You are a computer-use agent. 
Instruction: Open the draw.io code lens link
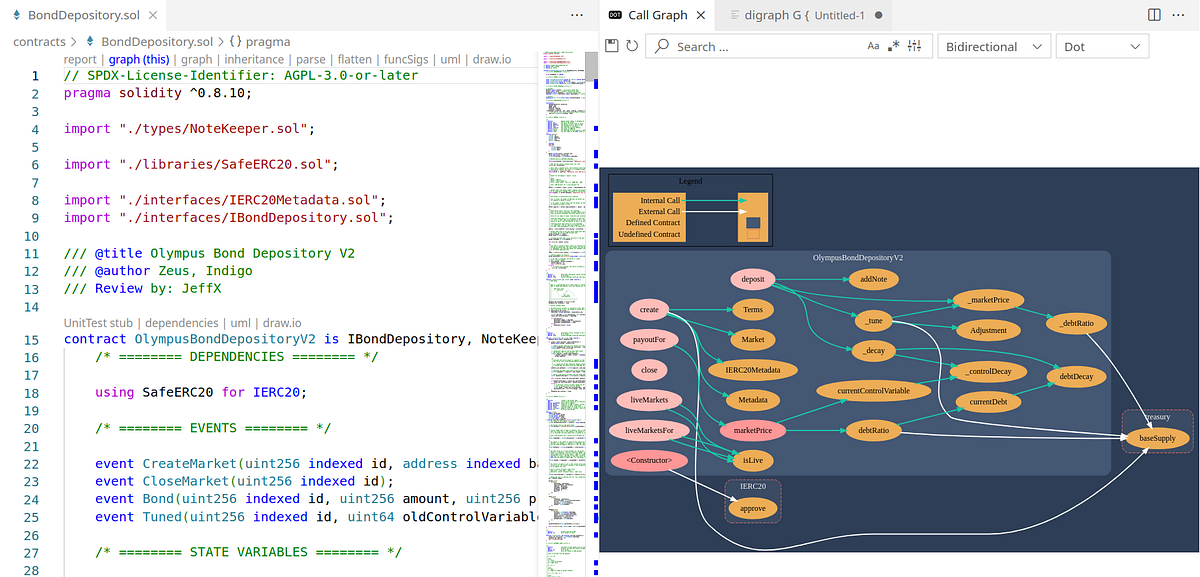click(489, 59)
